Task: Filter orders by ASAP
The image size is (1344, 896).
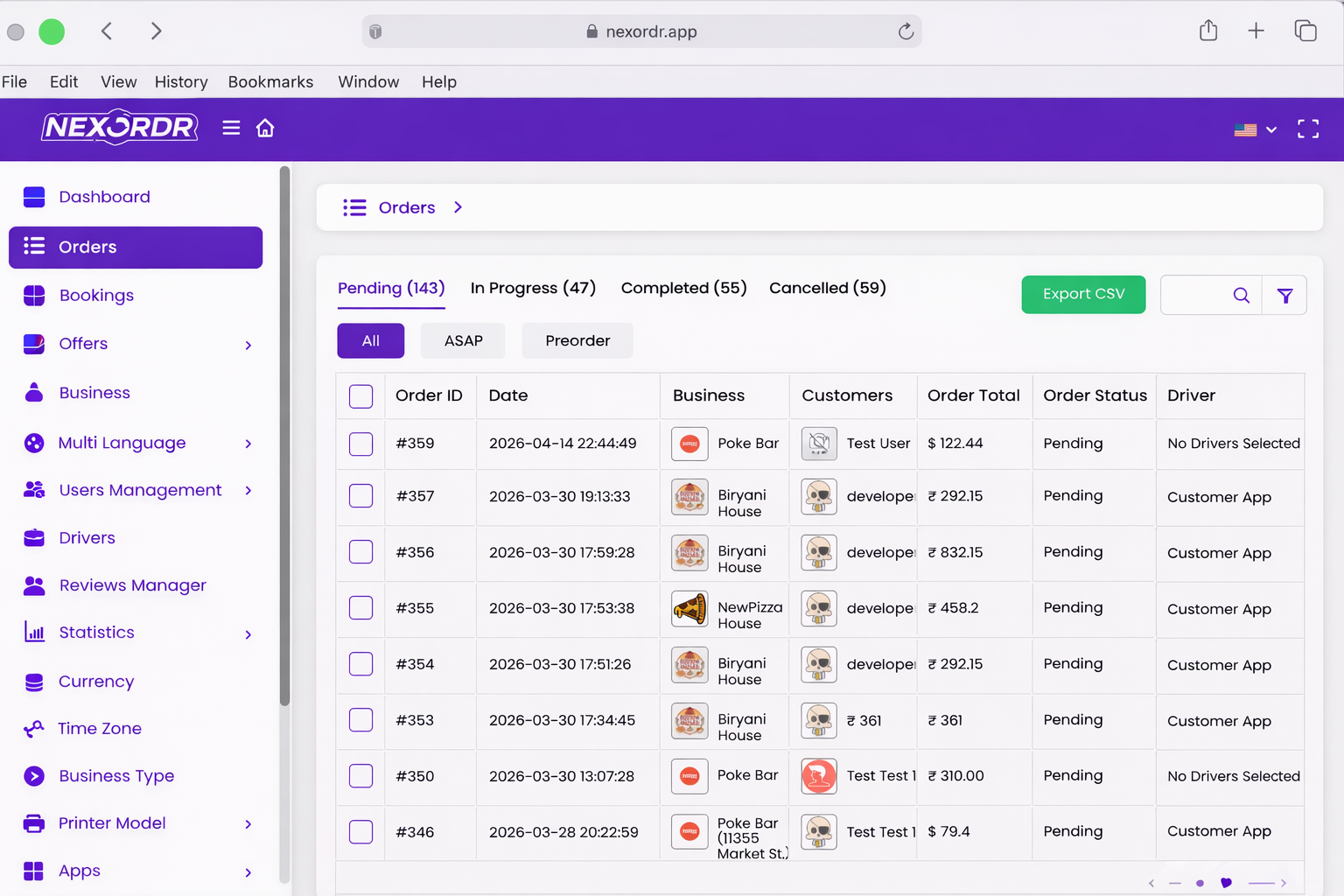Action: click(463, 340)
